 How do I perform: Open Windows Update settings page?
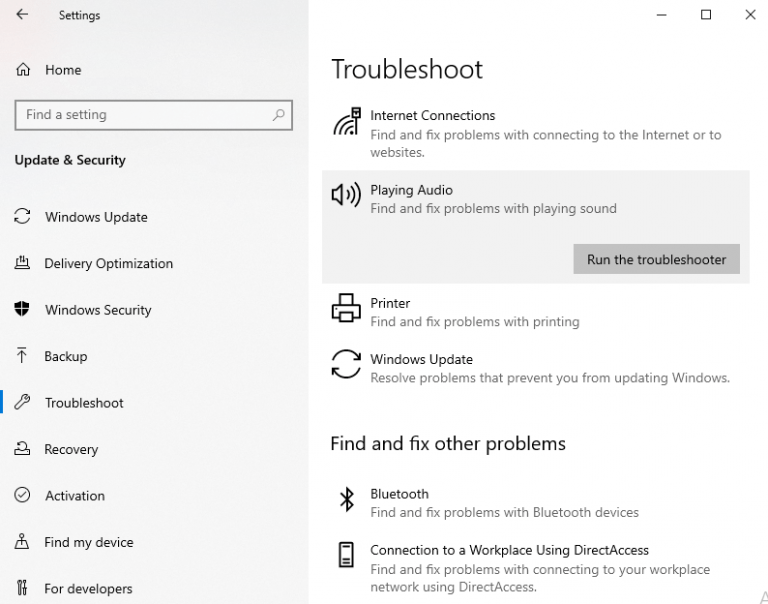[x=96, y=217]
